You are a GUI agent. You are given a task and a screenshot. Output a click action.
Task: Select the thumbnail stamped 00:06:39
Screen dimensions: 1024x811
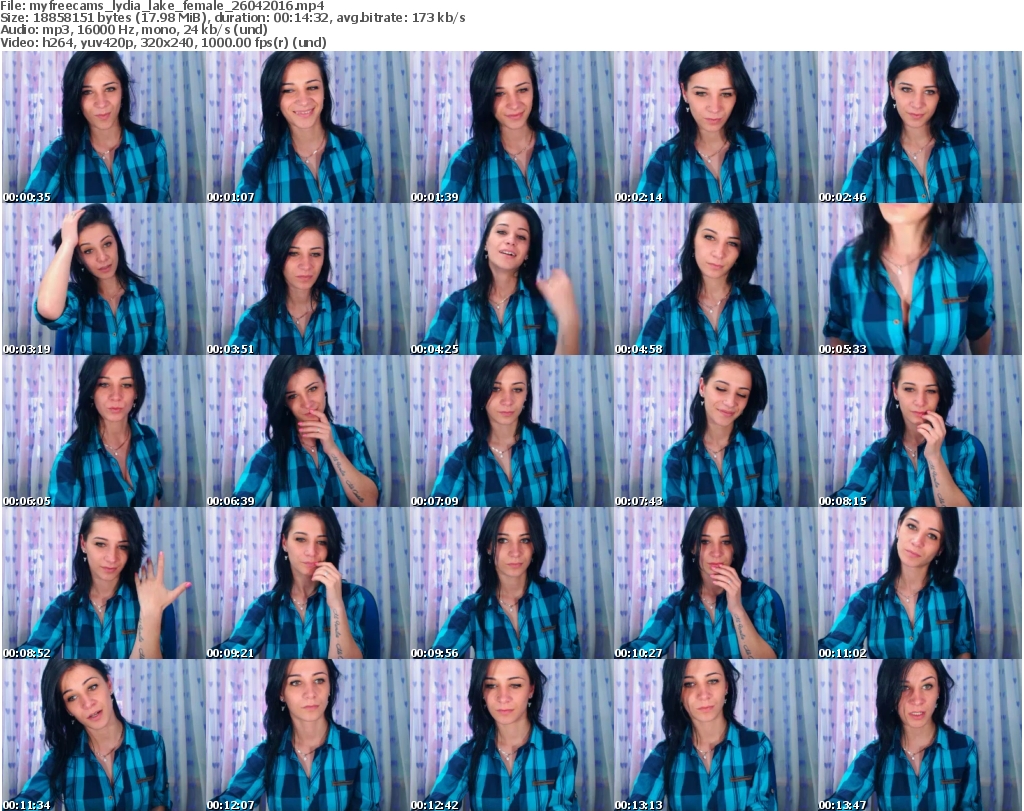click(308, 431)
